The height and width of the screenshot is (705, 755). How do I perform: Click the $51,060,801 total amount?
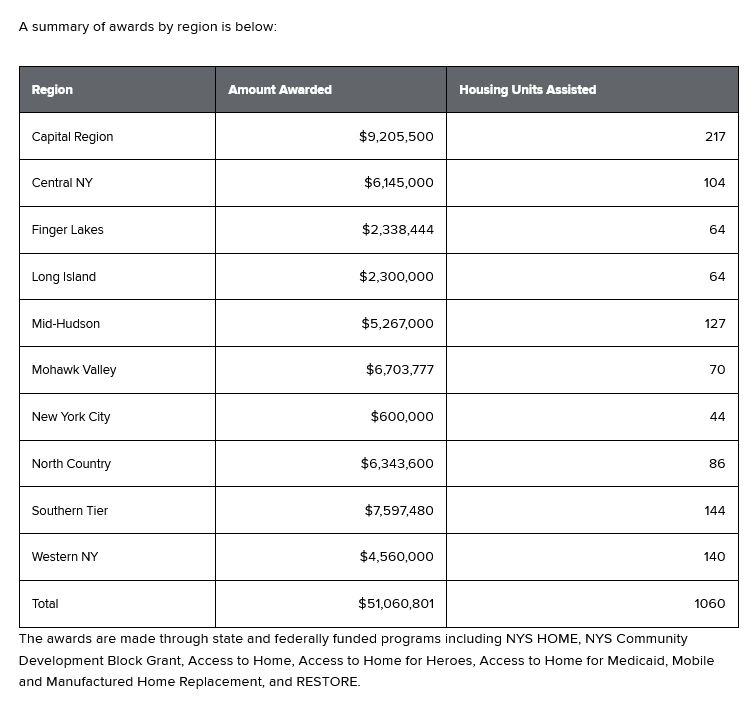click(396, 604)
